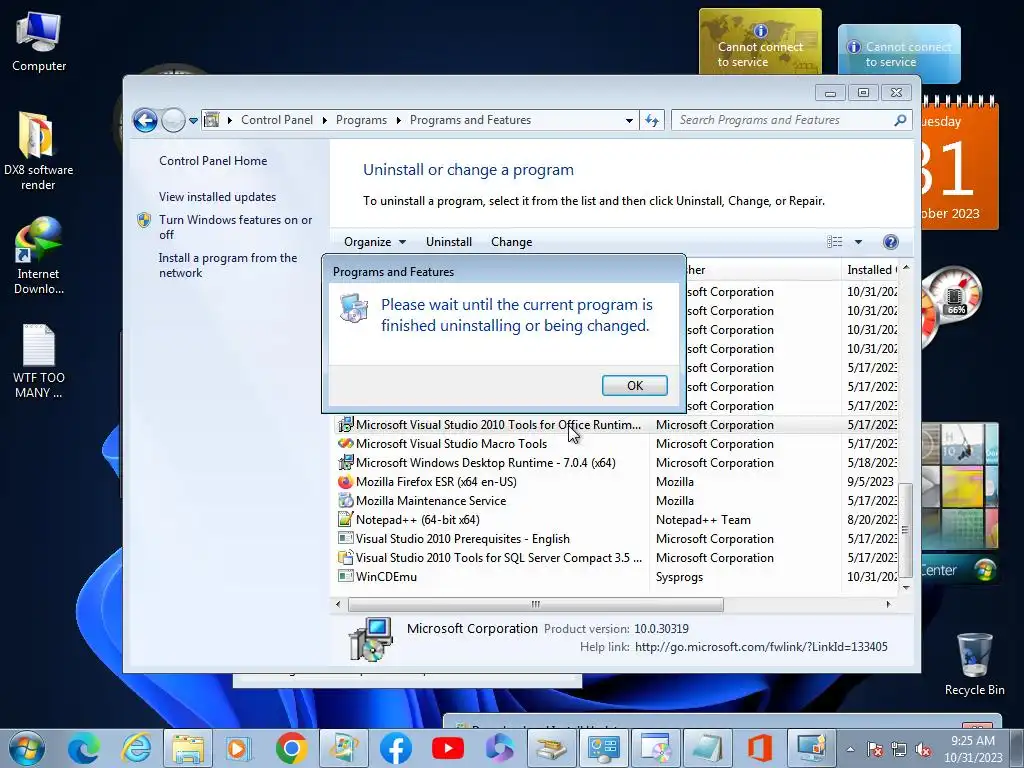Click the Installed On column header

coord(871,270)
